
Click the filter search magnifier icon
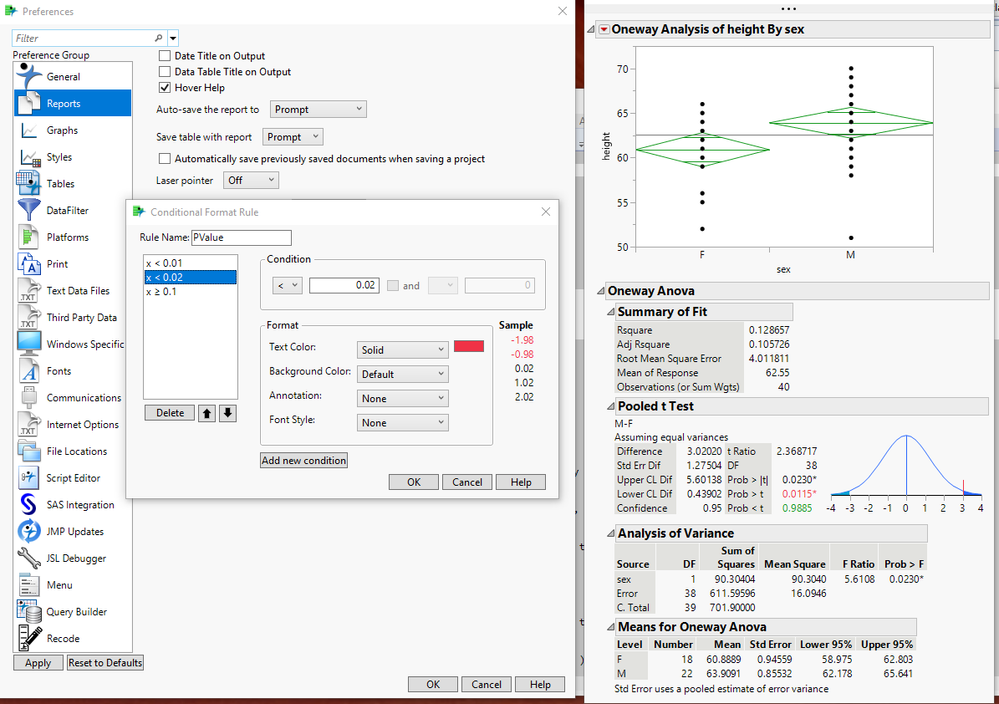coord(159,38)
